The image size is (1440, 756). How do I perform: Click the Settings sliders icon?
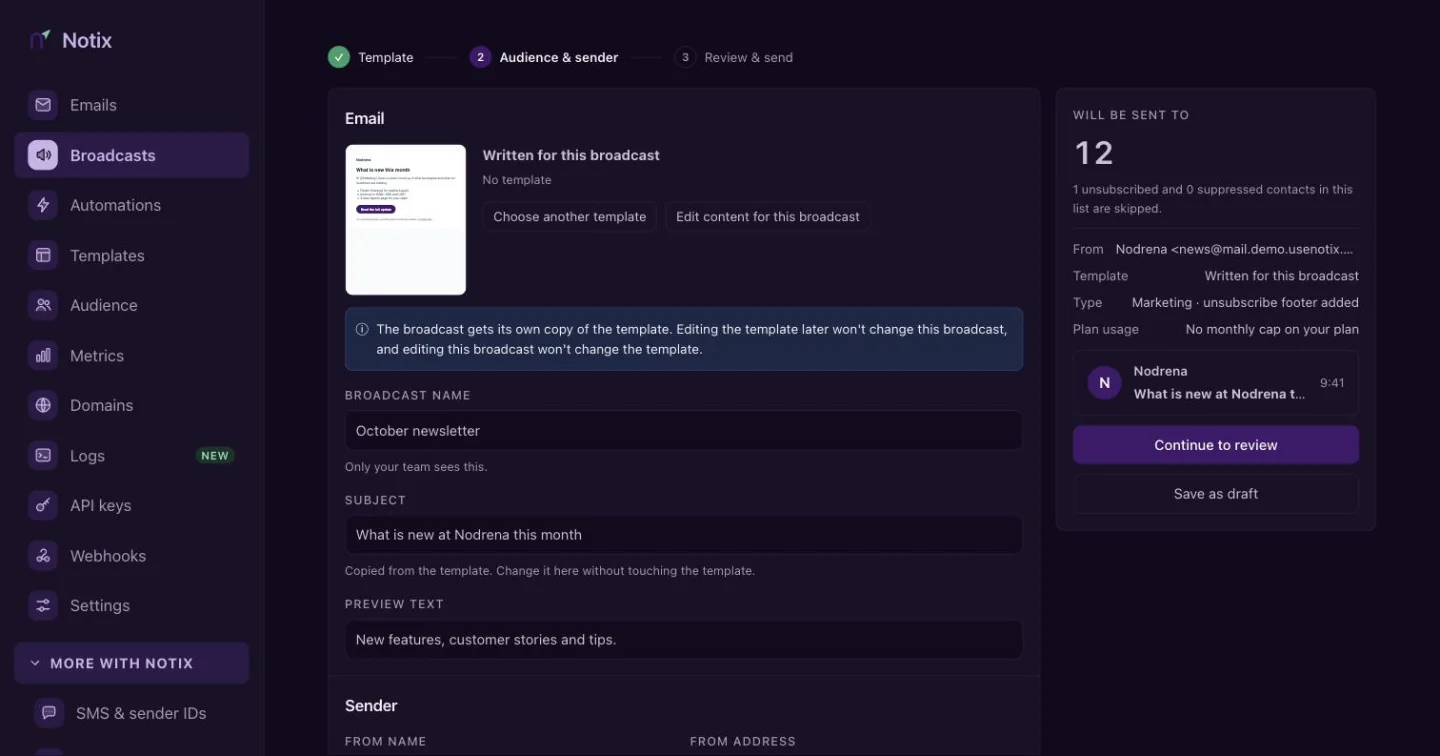tap(43, 605)
